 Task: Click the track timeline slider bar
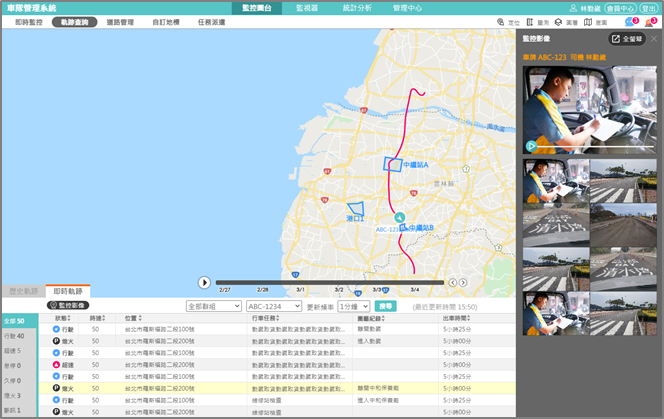click(330, 282)
